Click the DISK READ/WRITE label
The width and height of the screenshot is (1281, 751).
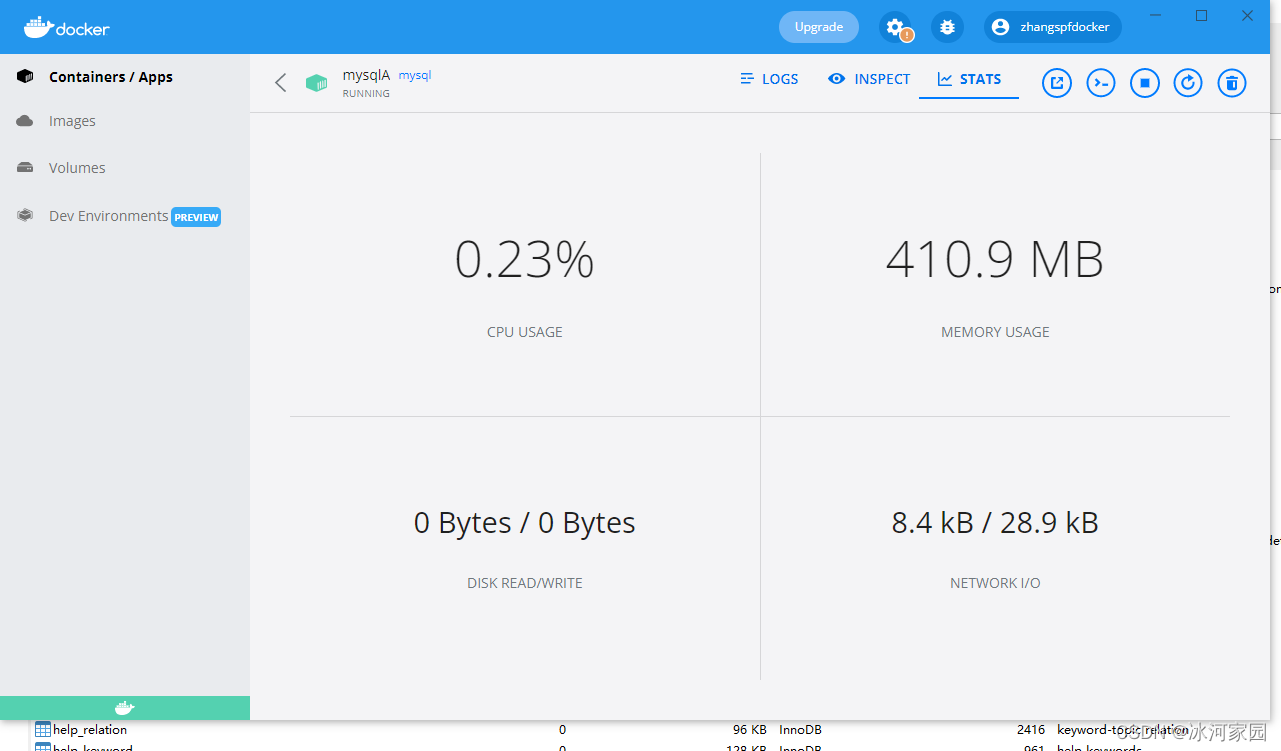pyautogui.click(x=524, y=583)
